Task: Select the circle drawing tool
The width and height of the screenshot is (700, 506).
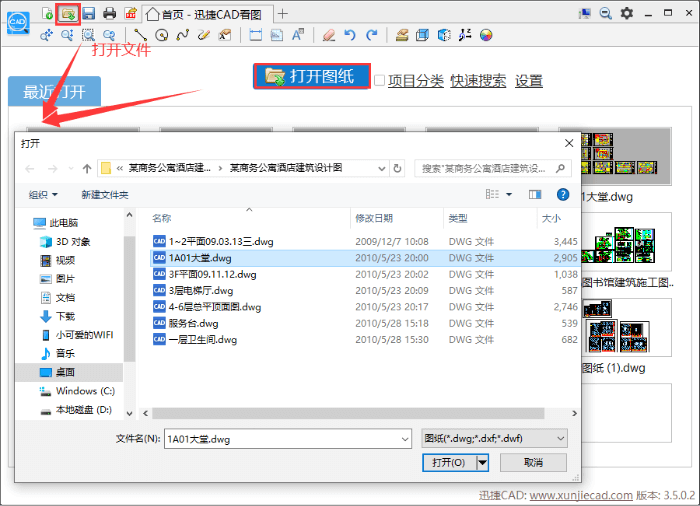Action: pos(162,35)
